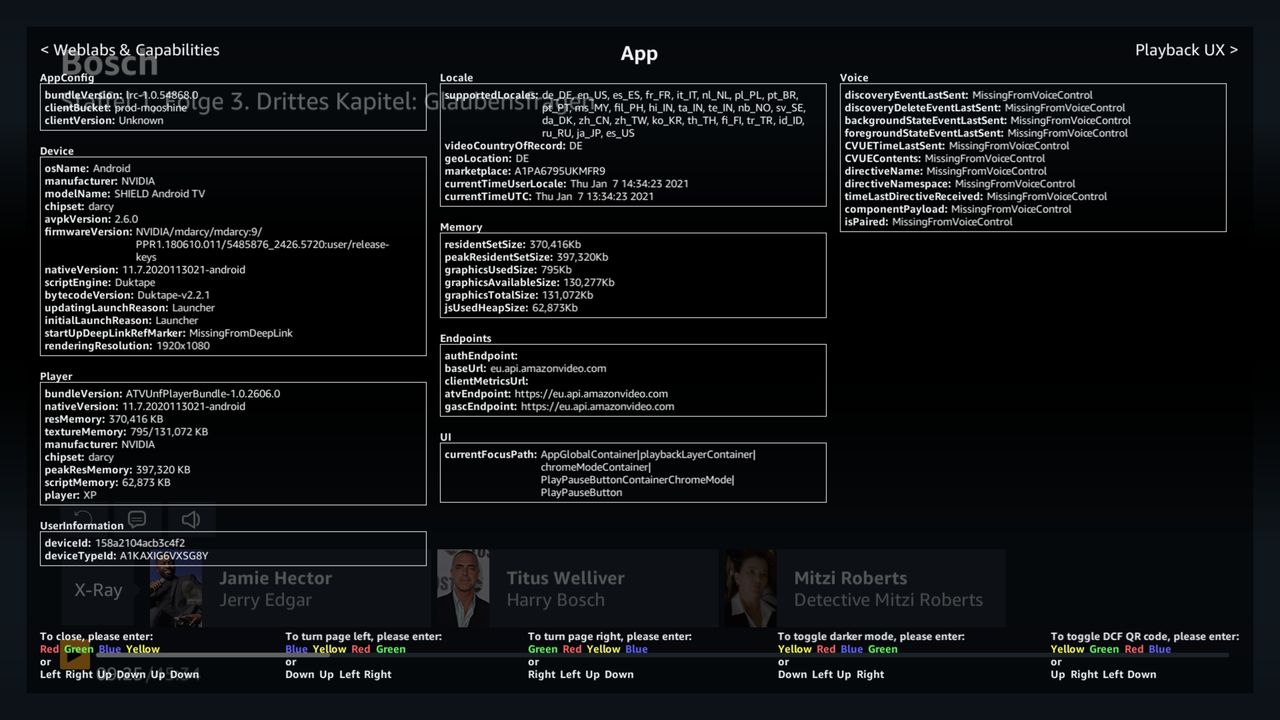The height and width of the screenshot is (720, 1280).
Task: Click the currentTimeUTC value
Action: tap(595, 197)
